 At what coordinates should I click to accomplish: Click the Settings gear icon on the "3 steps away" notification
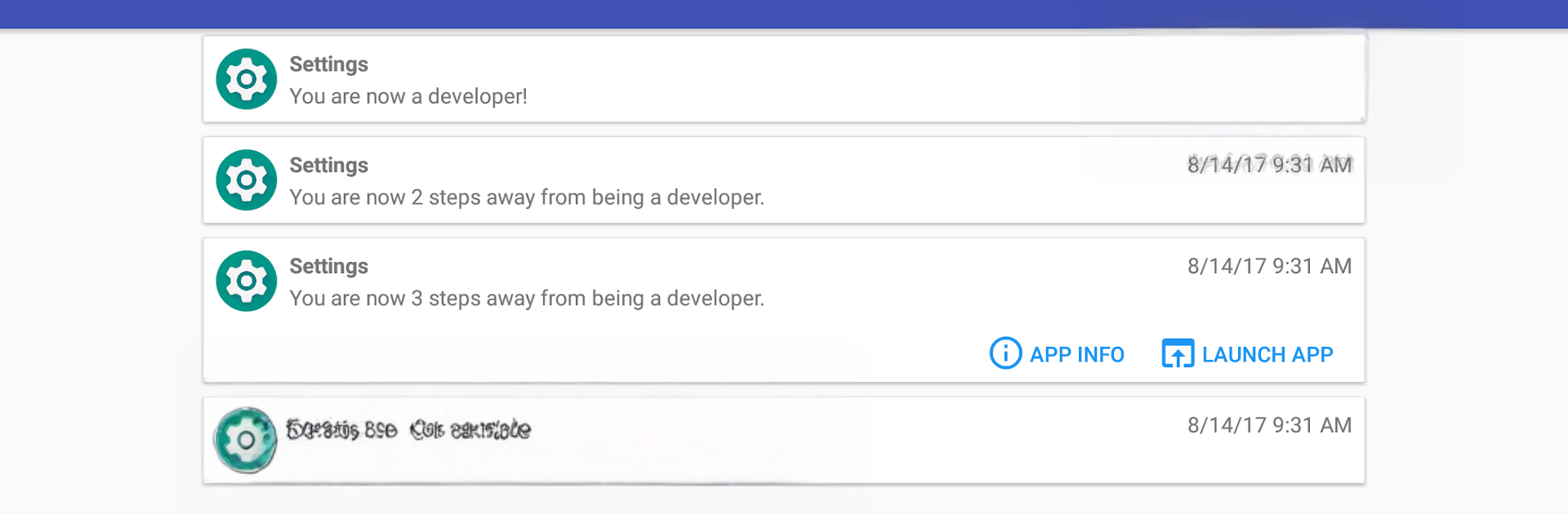coord(246,281)
